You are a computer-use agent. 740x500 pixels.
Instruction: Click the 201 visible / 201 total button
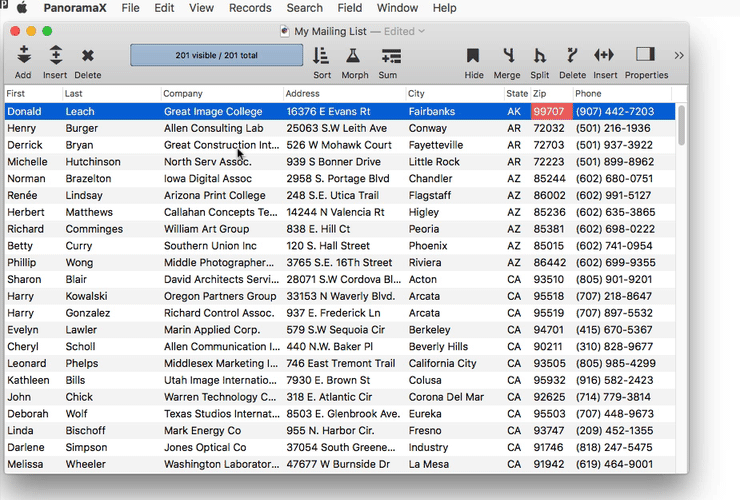click(x=217, y=55)
